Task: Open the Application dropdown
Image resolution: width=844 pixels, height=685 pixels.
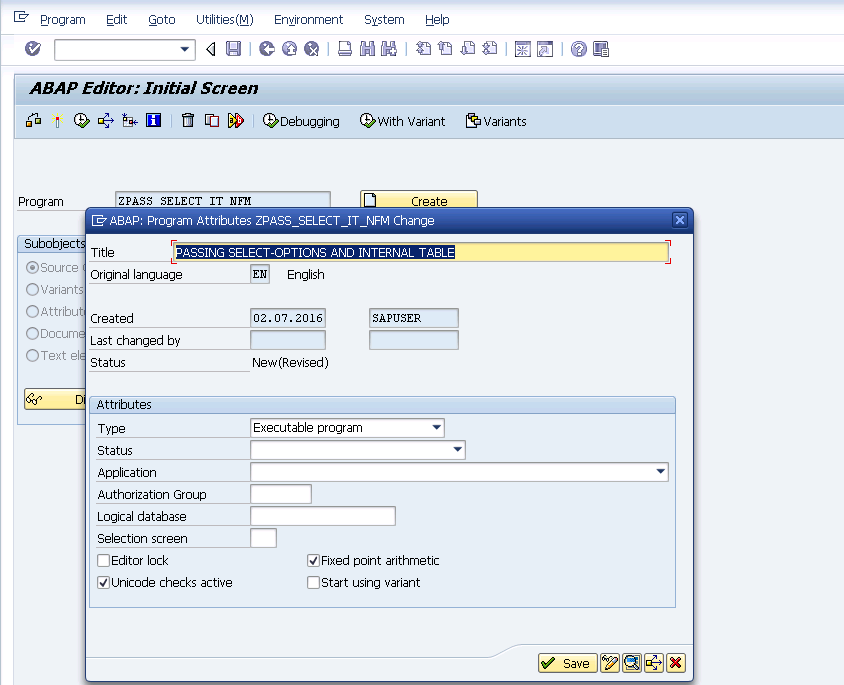Action: click(x=659, y=471)
